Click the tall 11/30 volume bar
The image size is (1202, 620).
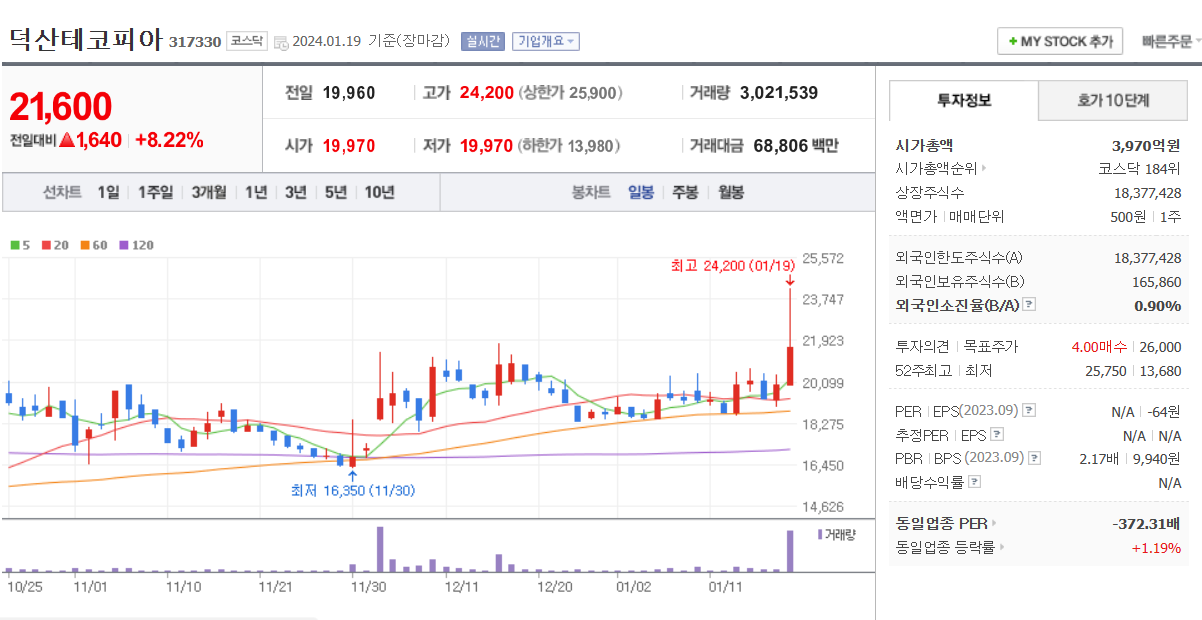point(380,549)
